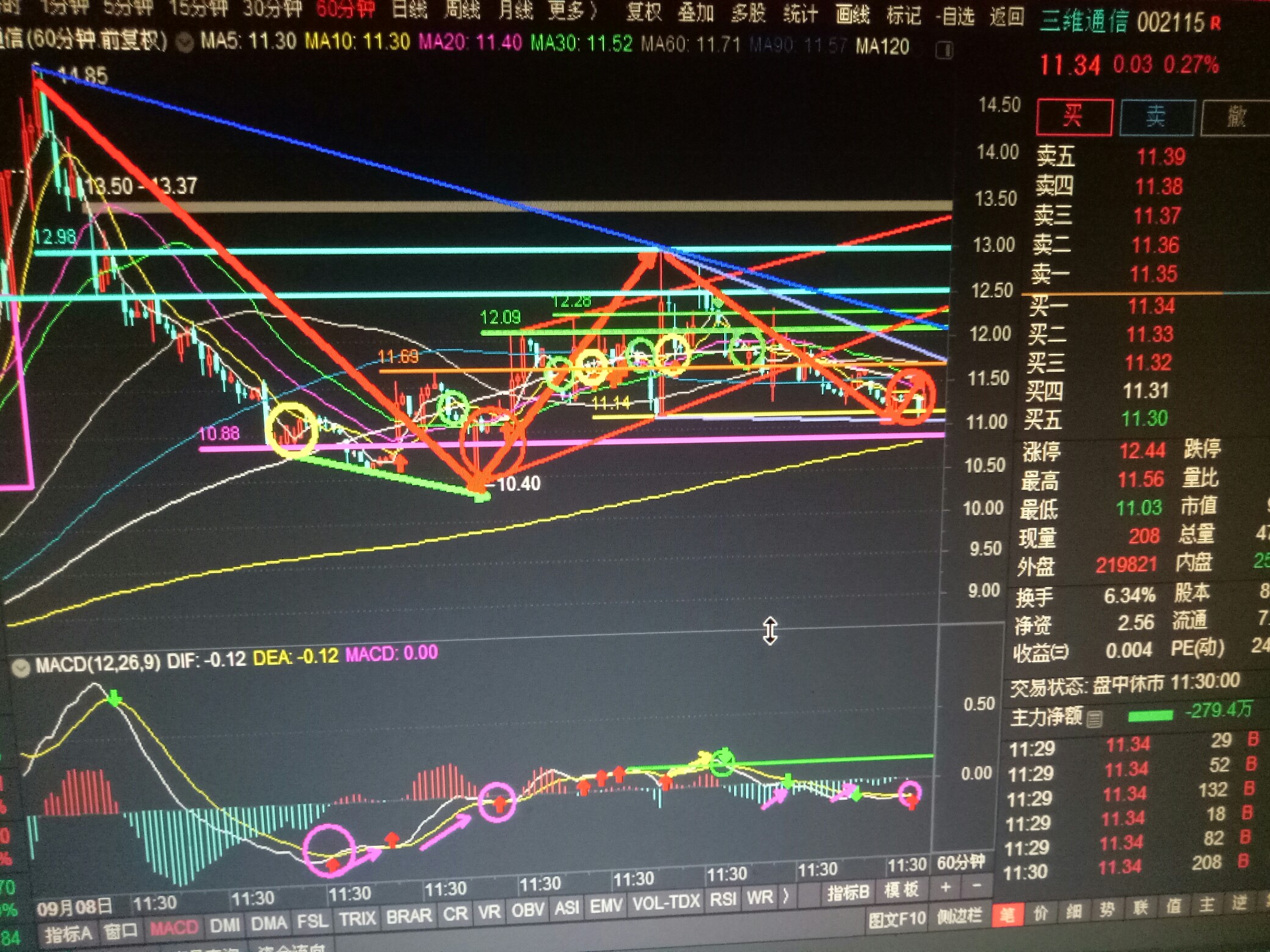Screen dimensions: 1270x952
Task: Click the blue 卖 (sell) button
Action: coord(1156,116)
